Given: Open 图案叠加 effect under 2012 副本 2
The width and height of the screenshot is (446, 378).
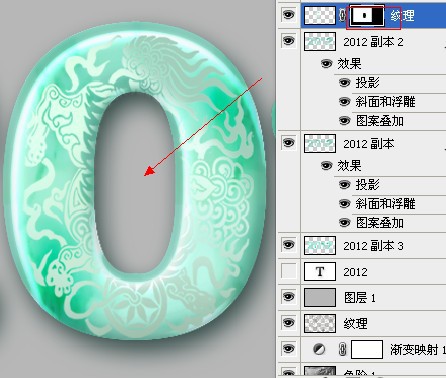Looking at the screenshot, I should pyautogui.click(x=380, y=121).
